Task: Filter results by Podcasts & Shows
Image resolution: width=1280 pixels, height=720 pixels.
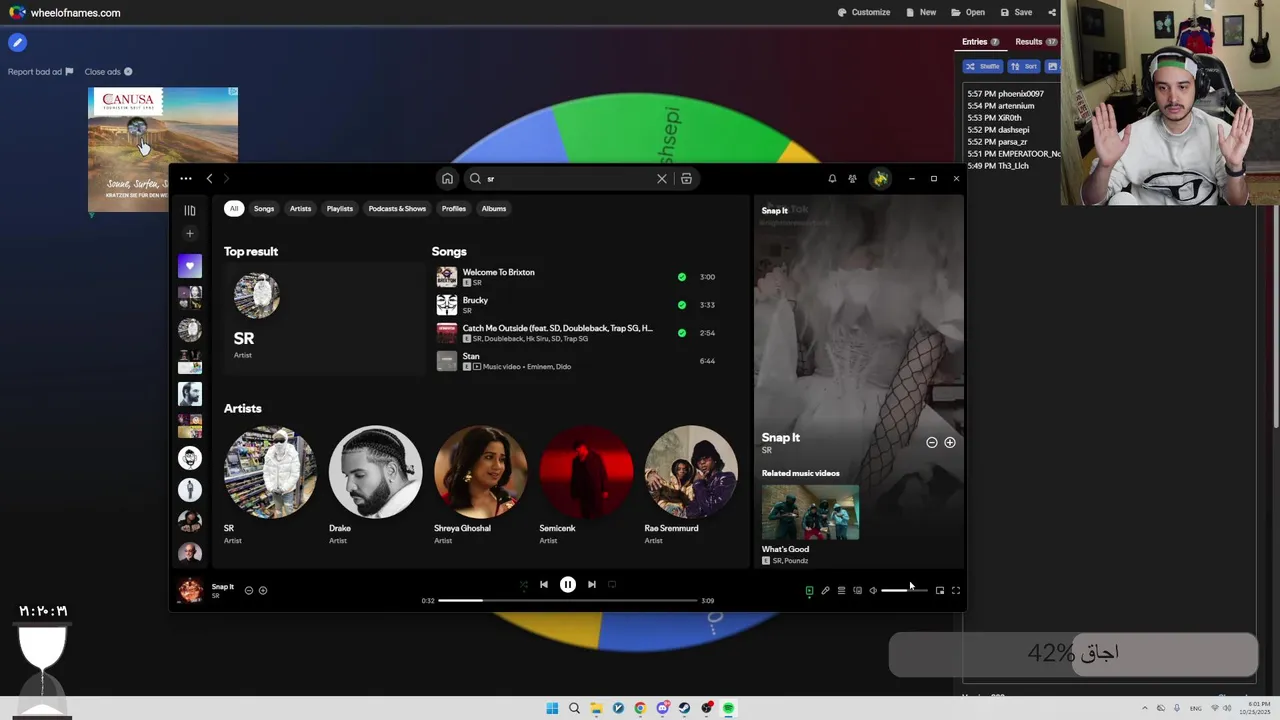Action: (x=397, y=209)
